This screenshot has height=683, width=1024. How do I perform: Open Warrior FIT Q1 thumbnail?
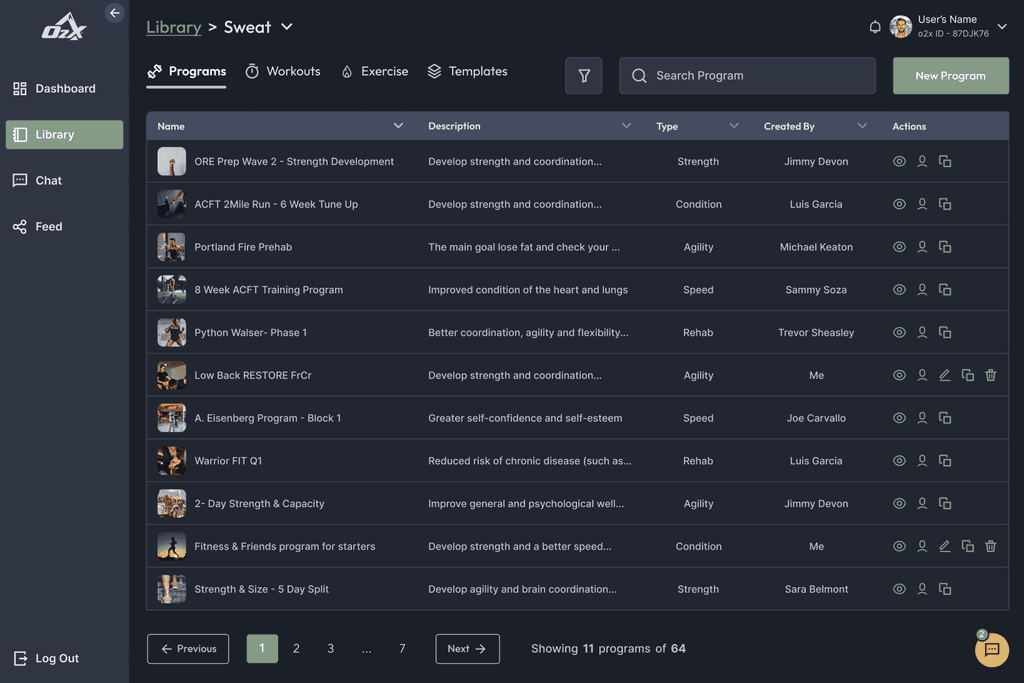(172, 460)
